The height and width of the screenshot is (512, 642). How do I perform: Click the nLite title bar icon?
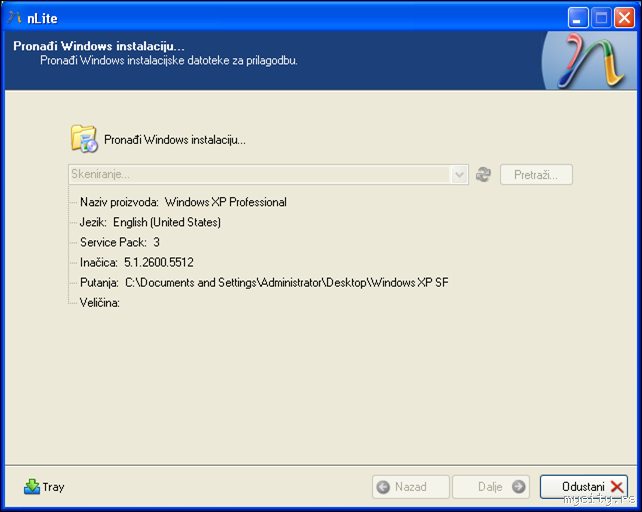click(x=15, y=18)
